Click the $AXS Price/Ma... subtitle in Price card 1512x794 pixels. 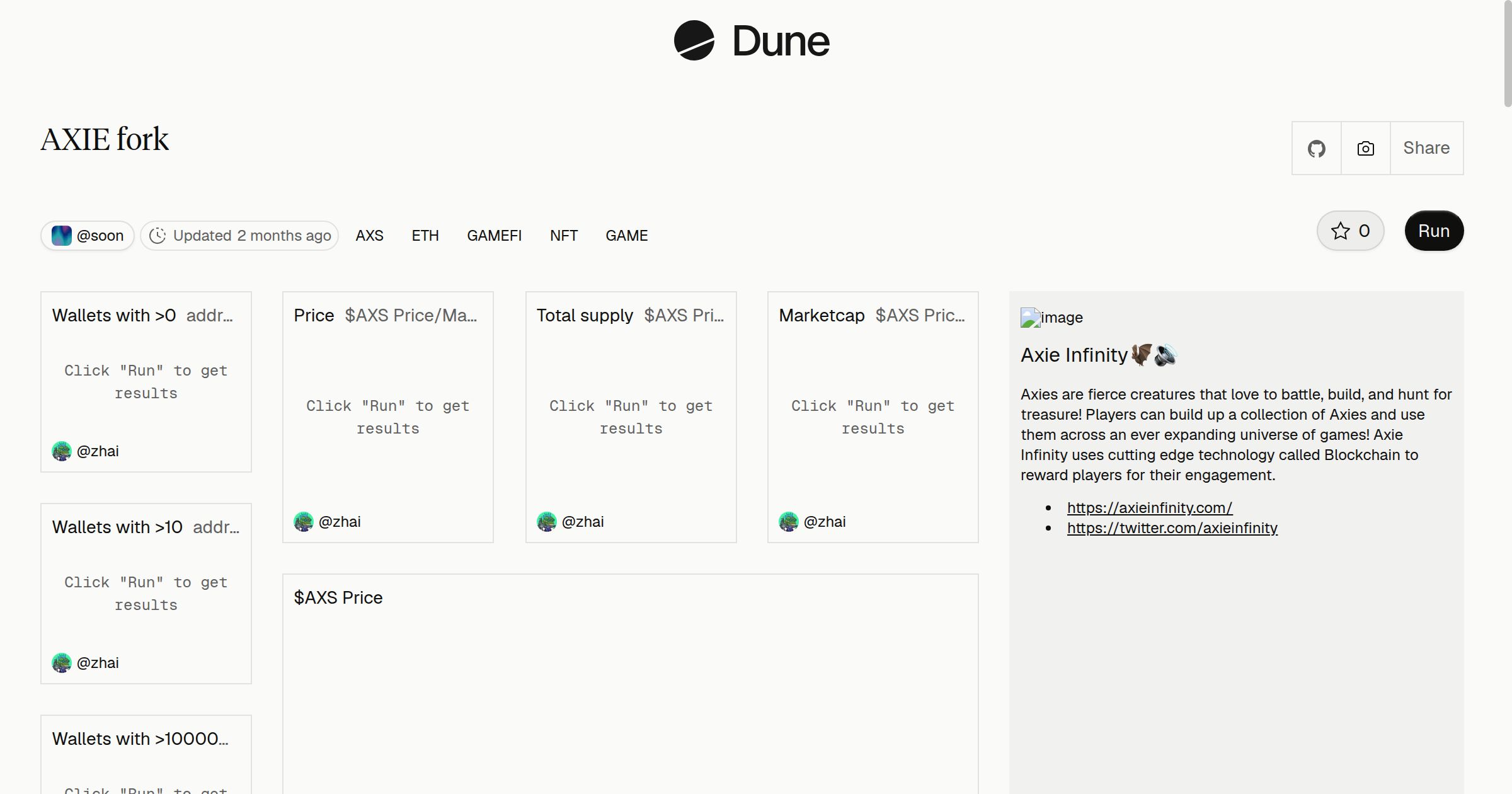tap(411, 315)
